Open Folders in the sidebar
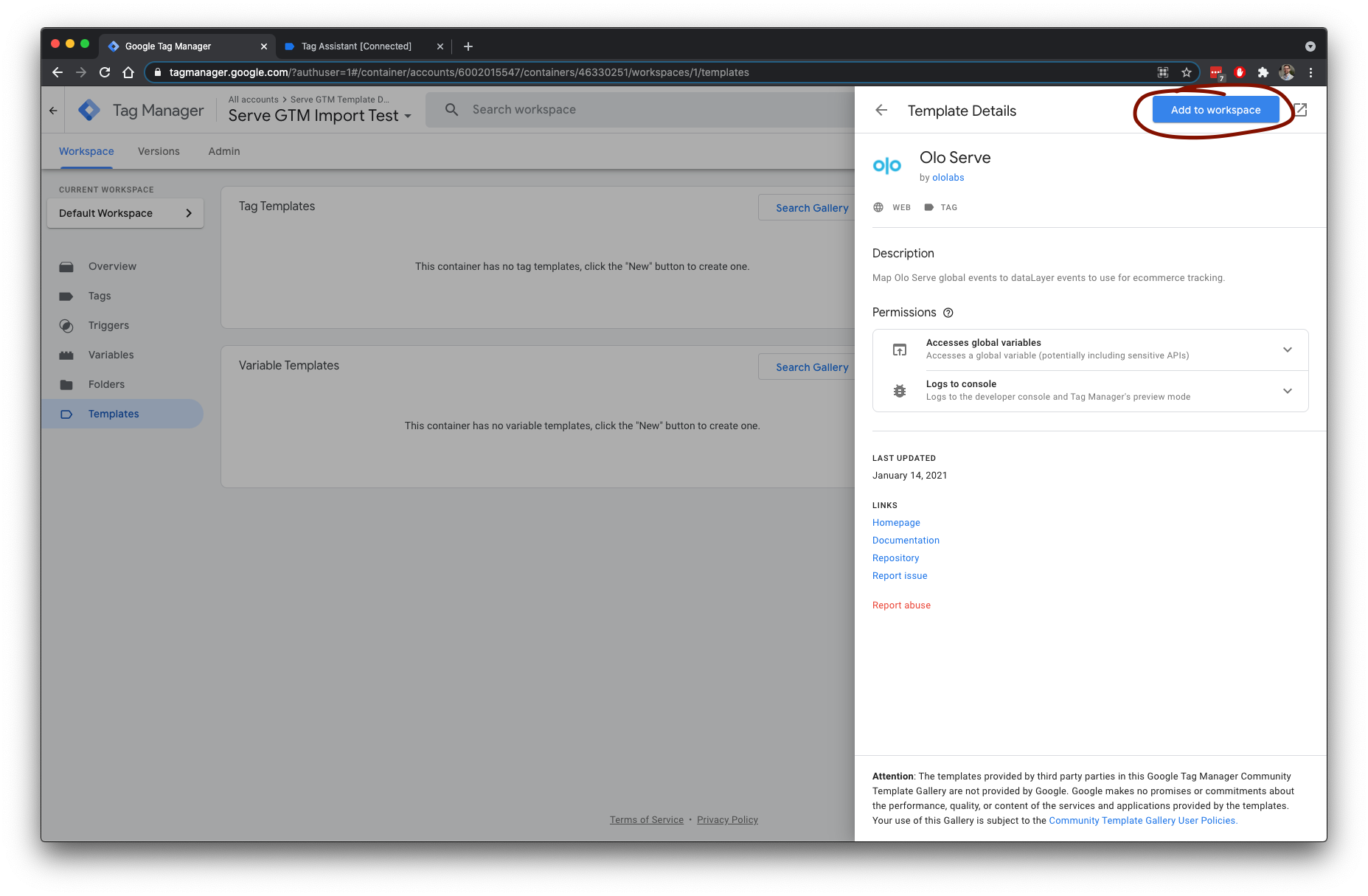The width and height of the screenshot is (1368, 896). tap(124, 384)
